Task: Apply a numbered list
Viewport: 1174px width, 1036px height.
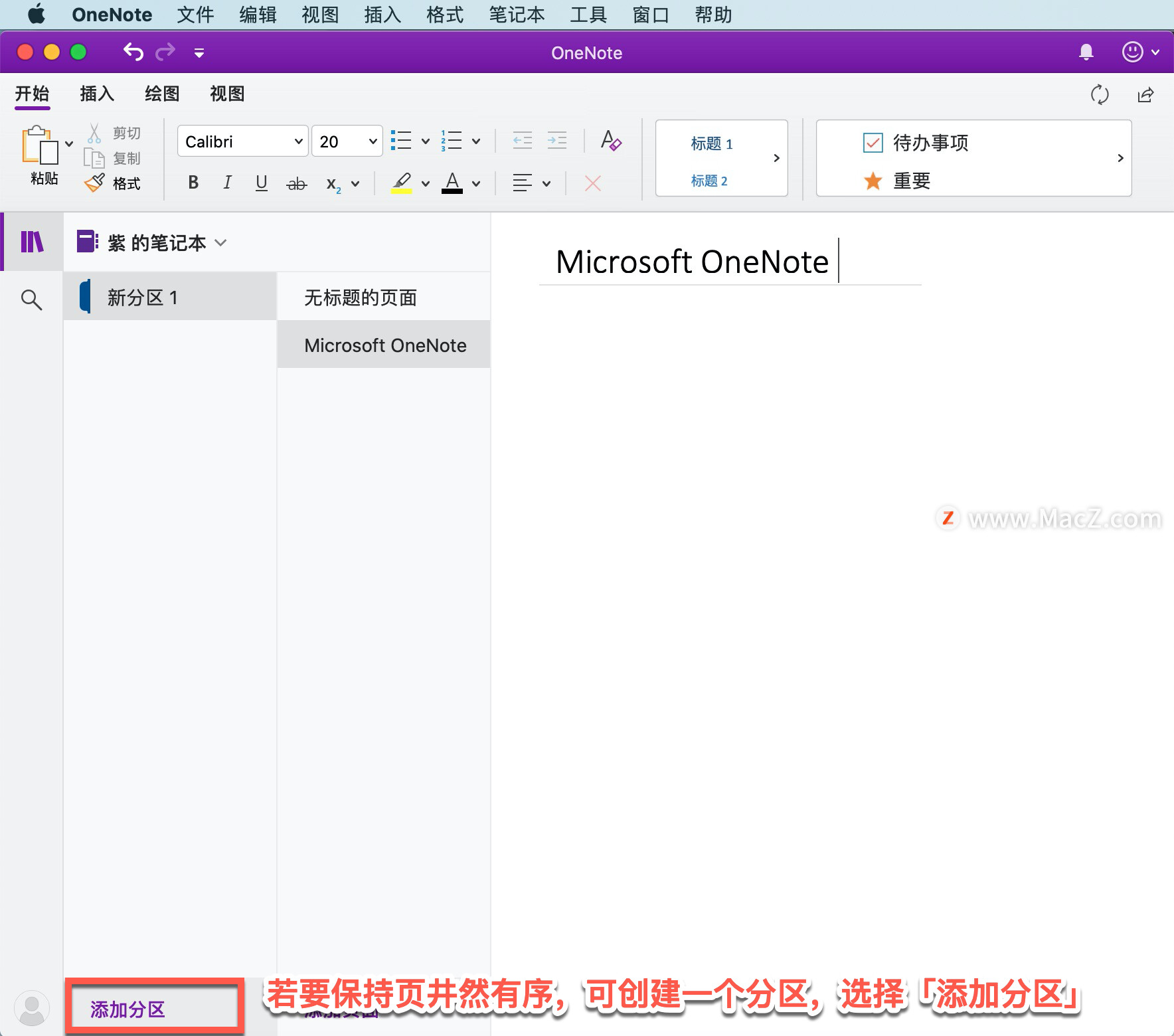Action: point(452,141)
